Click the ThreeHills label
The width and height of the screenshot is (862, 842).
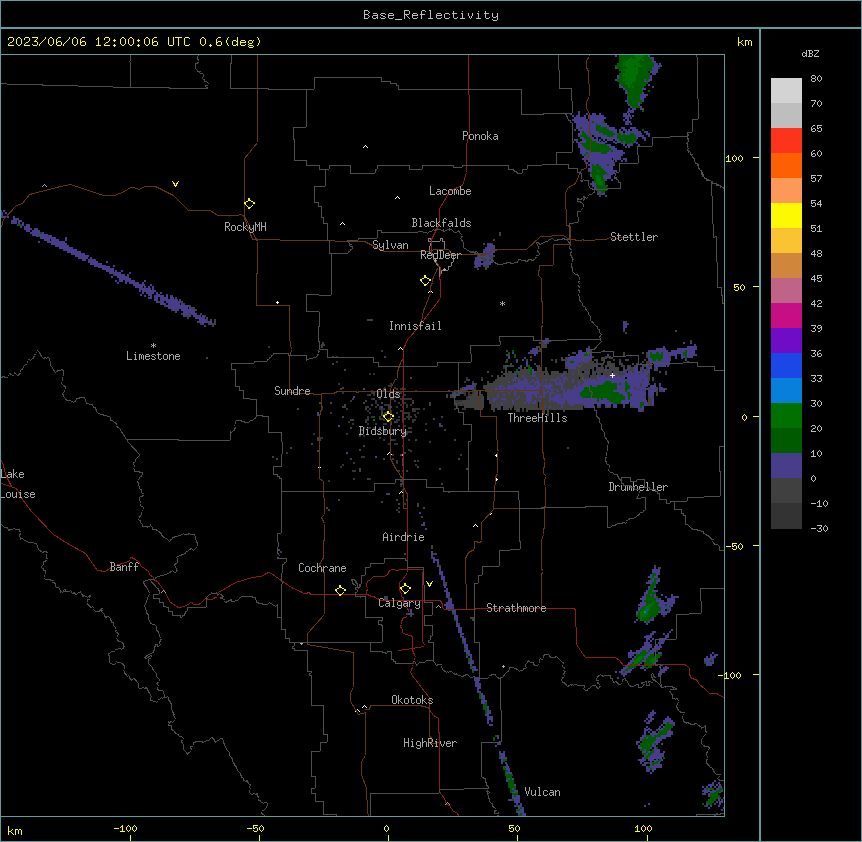(x=537, y=418)
